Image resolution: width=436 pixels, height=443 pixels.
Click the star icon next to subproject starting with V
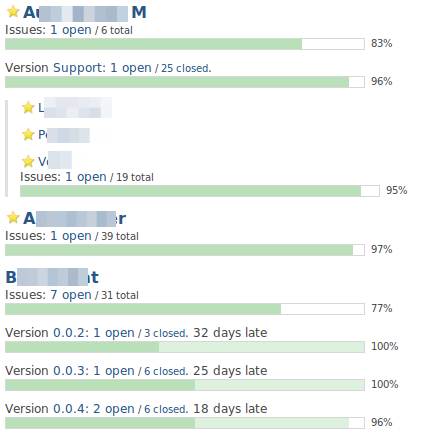tap(28, 161)
